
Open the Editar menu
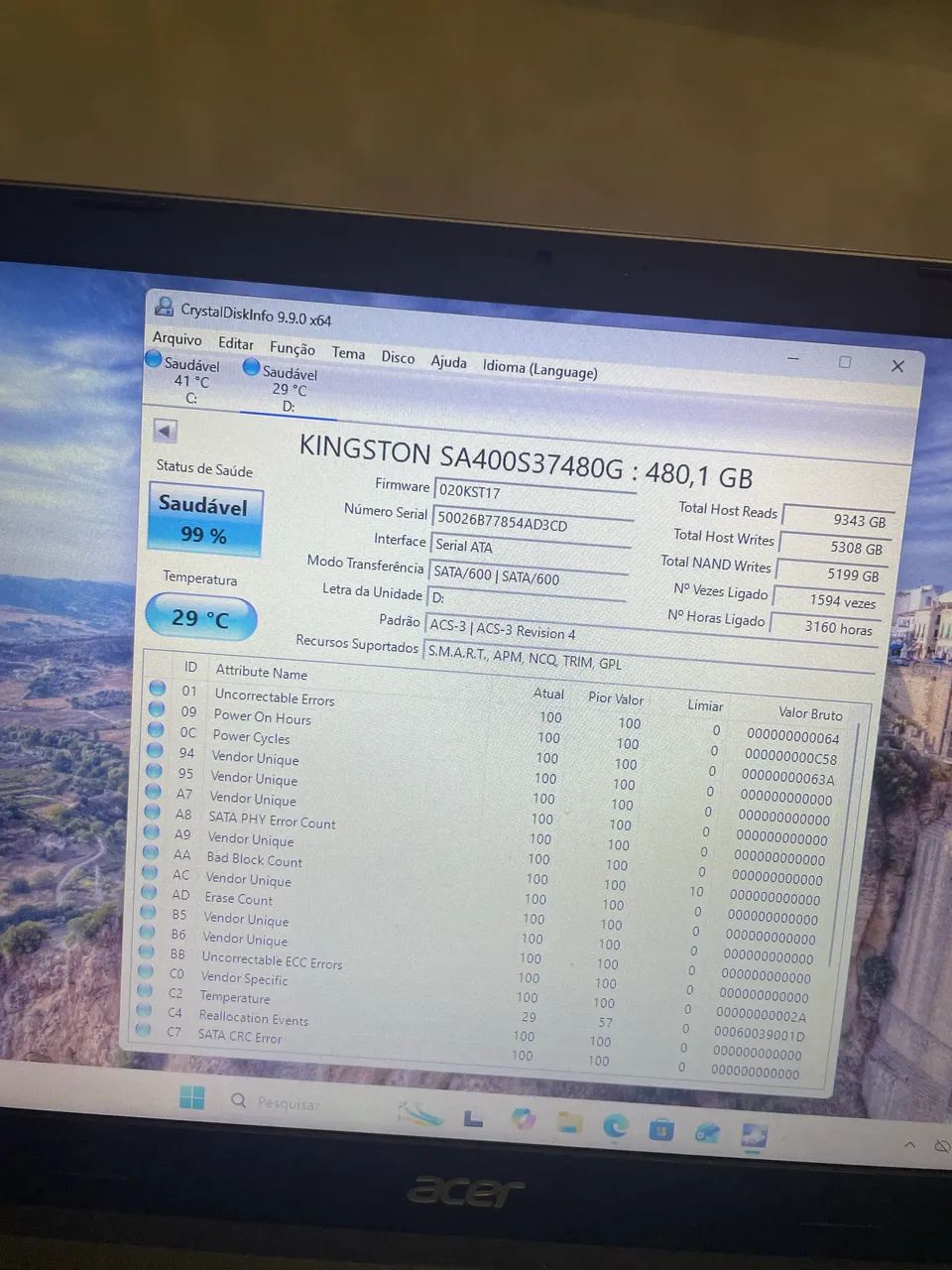(236, 343)
